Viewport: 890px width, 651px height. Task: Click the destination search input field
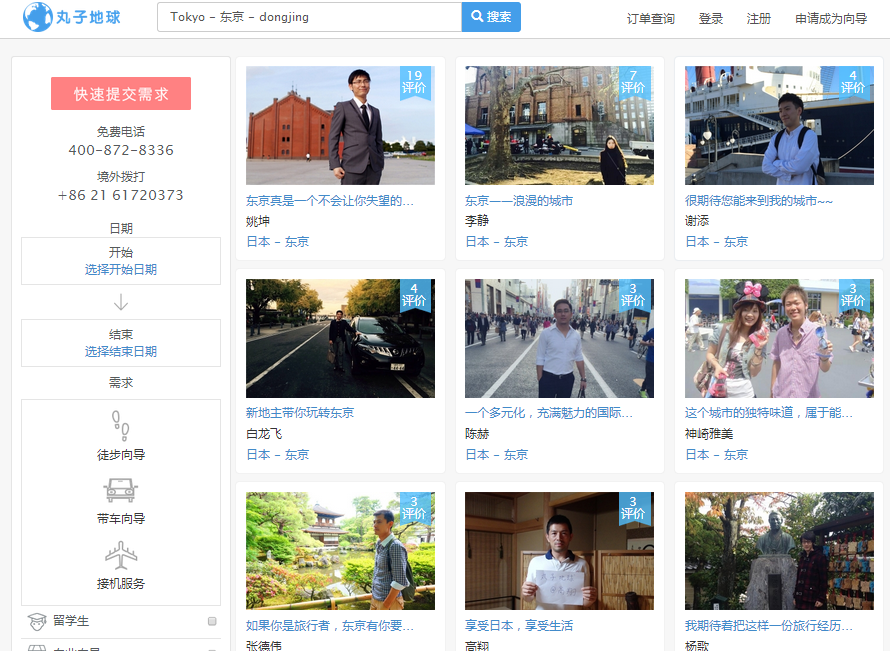309,17
